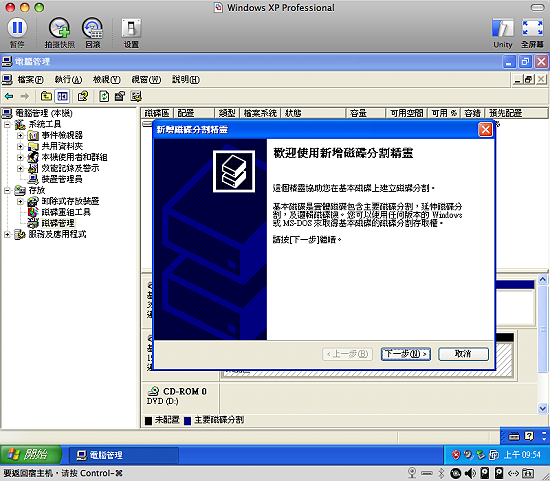The width and height of the screenshot is (550, 481).
Task: Click the VMware tools tray icon
Action: (x=494, y=455)
